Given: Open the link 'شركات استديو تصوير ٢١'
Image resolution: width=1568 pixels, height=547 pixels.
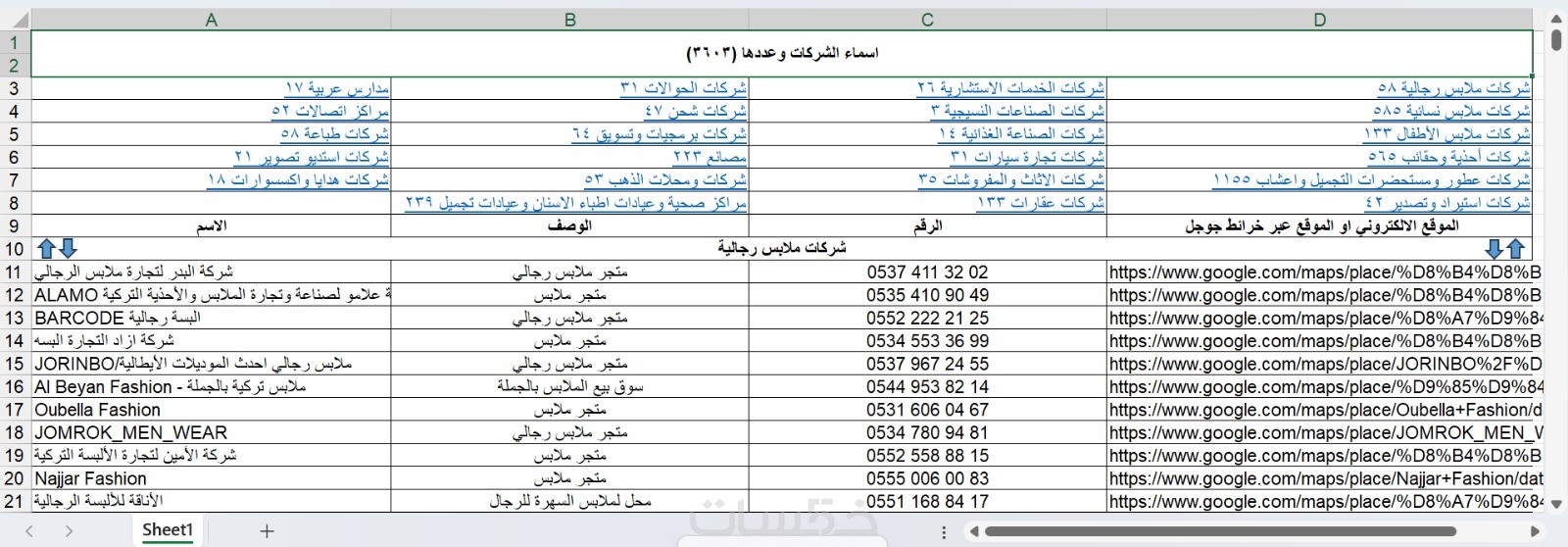Looking at the screenshot, I should 312,157.
